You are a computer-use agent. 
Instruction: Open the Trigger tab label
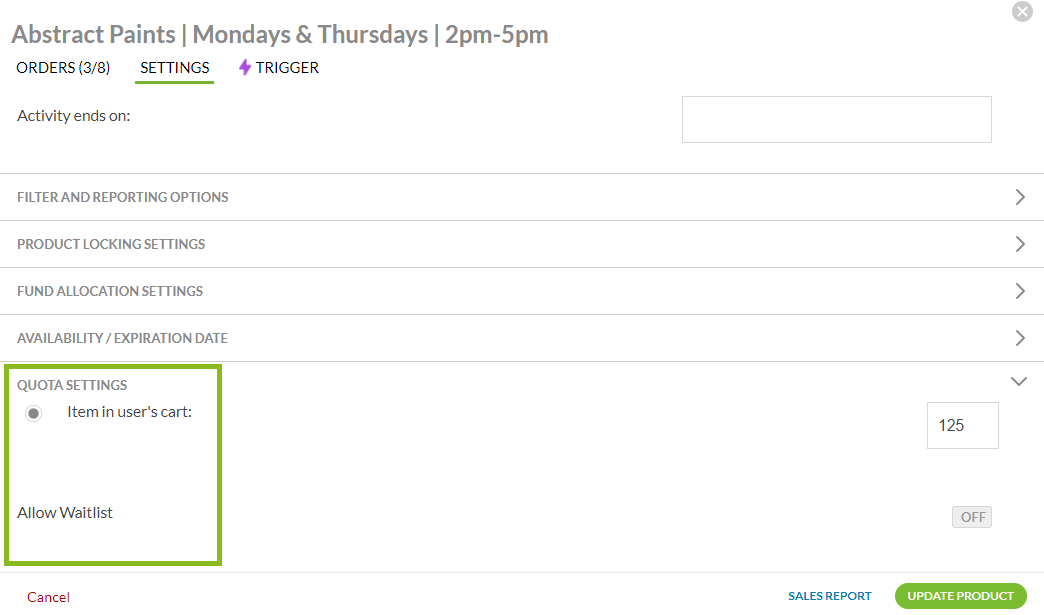pos(287,68)
